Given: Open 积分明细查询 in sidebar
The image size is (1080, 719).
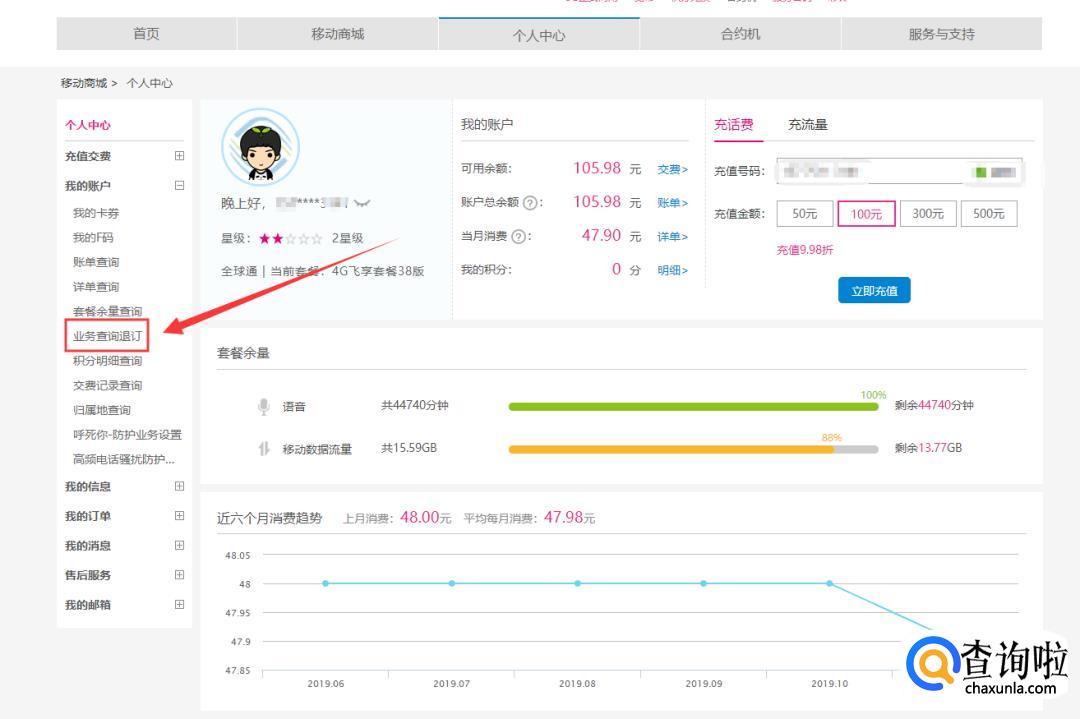Looking at the screenshot, I should pyautogui.click(x=107, y=360).
